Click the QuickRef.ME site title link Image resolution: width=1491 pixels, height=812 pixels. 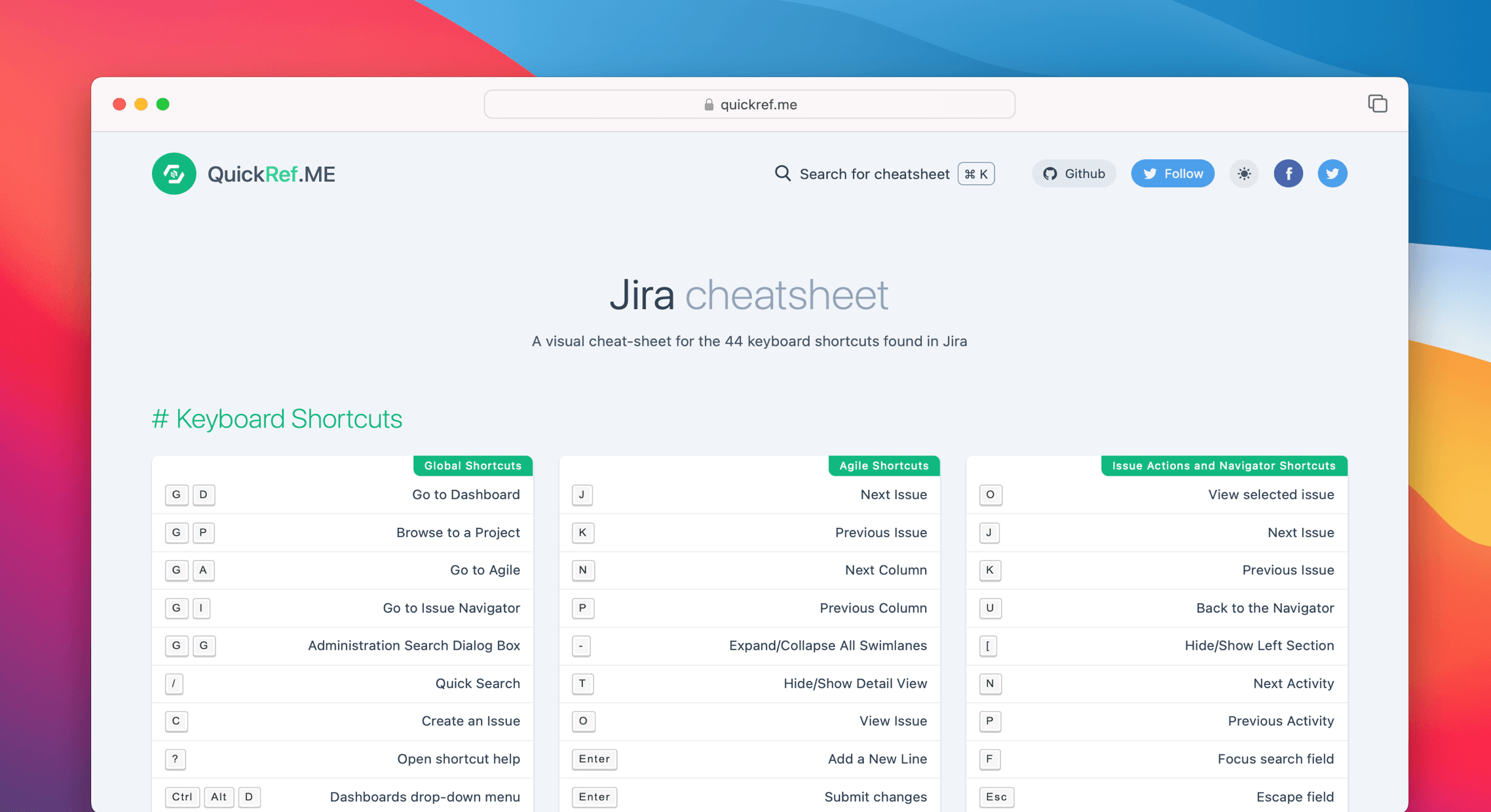(x=271, y=174)
